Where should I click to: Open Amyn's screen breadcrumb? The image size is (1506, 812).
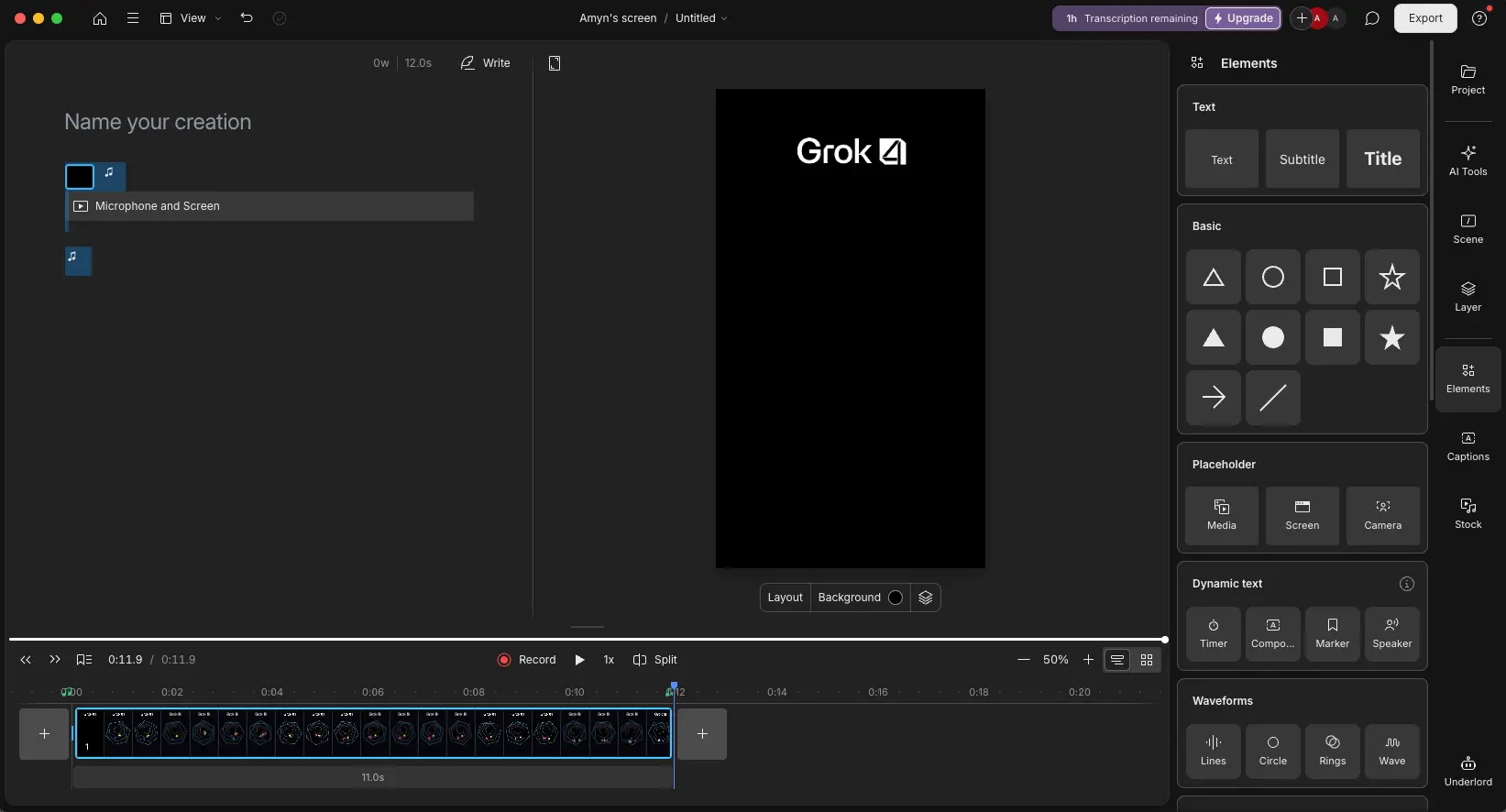(618, 18)
